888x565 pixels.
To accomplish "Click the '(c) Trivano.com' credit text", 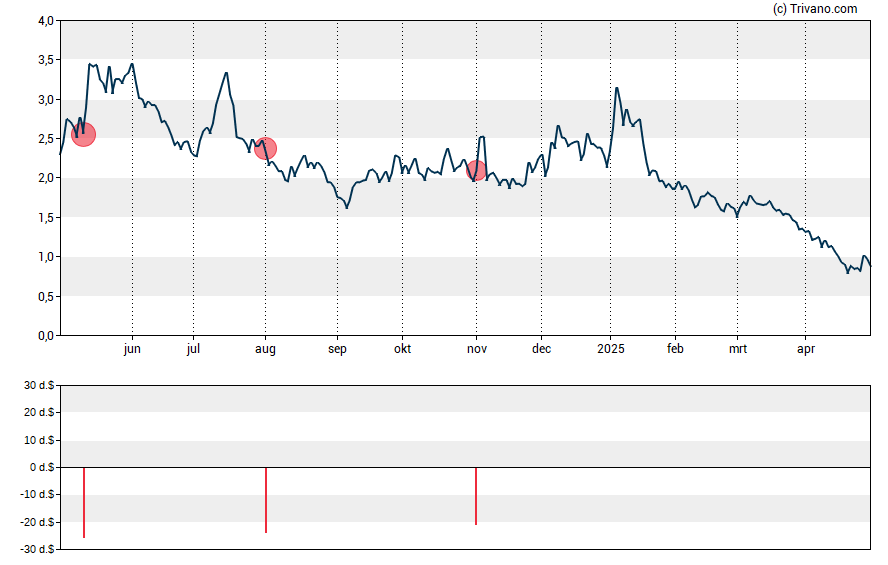I will point(815,8).
